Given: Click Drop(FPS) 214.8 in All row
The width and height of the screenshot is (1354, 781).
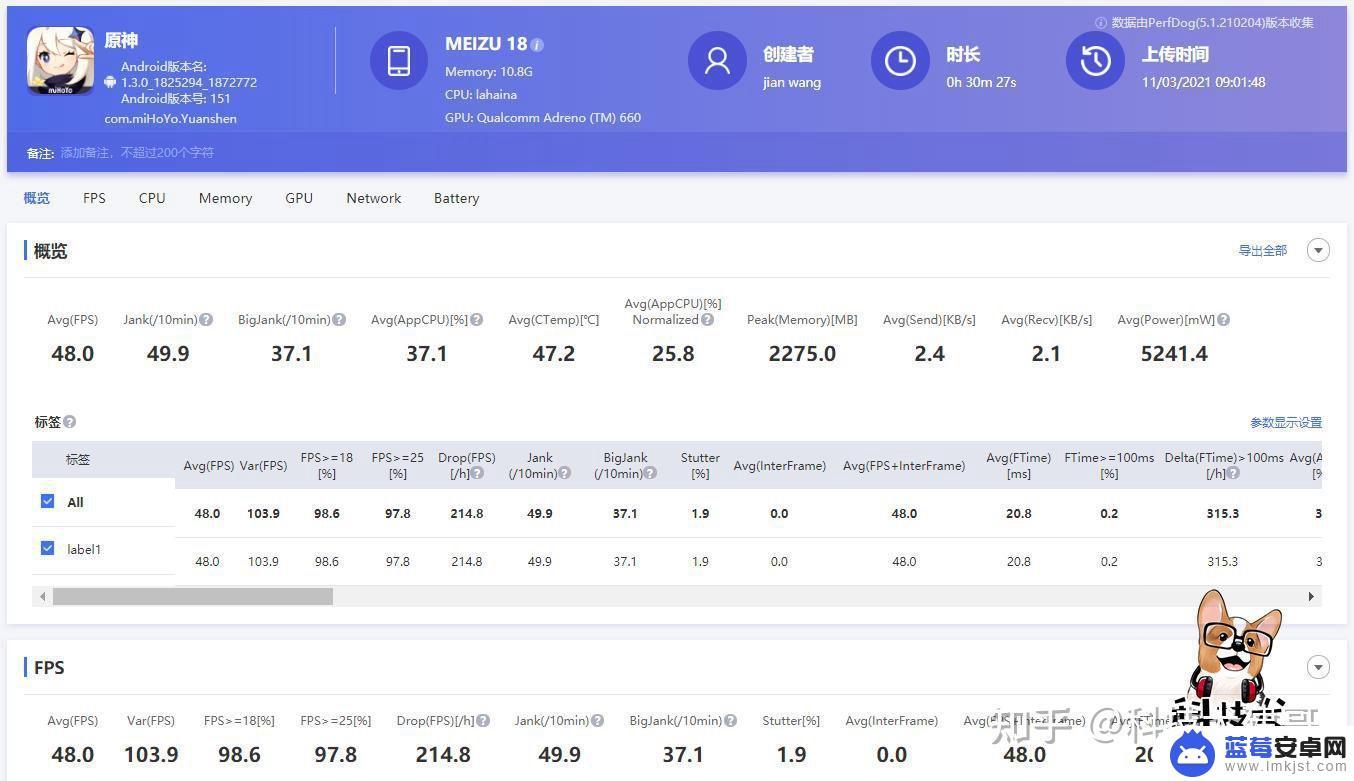Looking at the screenshot, I should point(467,513).
